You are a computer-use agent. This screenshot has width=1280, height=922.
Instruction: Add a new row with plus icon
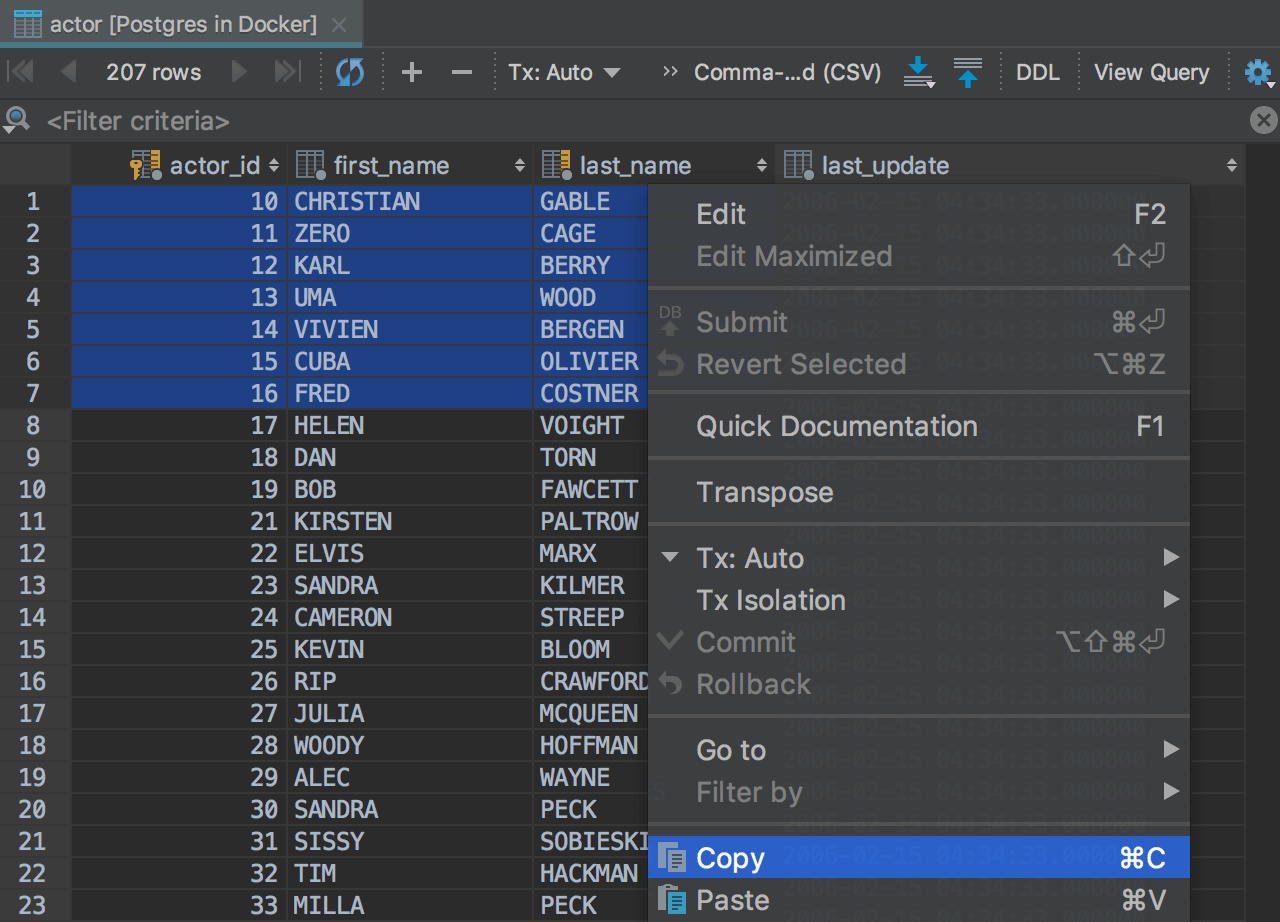(411, 72)
